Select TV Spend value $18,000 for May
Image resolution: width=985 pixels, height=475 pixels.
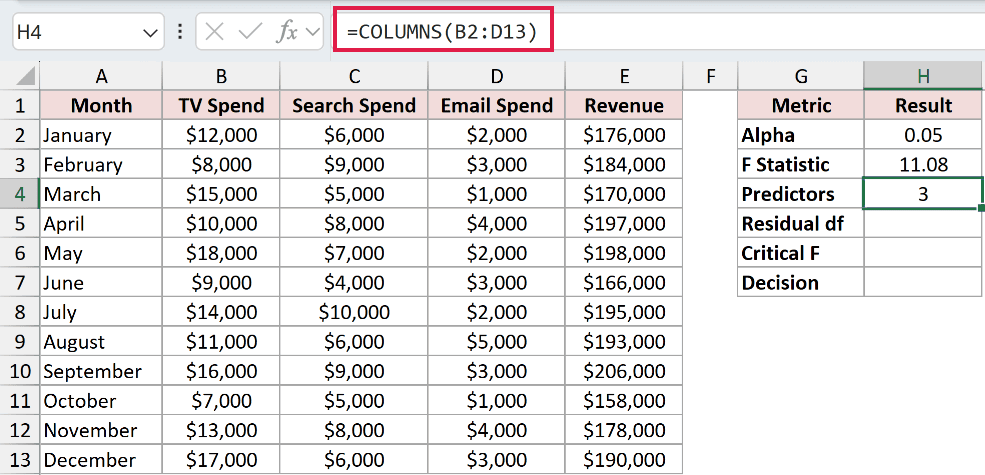221,253
